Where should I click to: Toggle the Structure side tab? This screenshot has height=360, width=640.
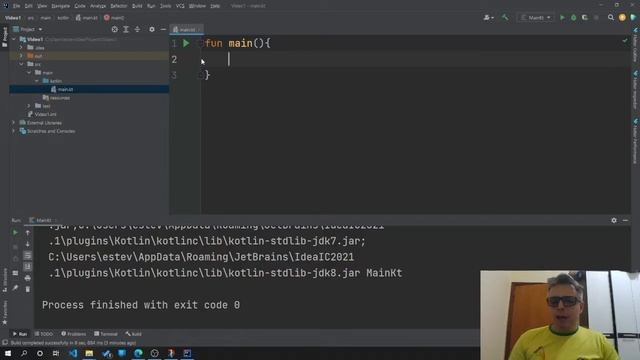[x=4, y=280]
